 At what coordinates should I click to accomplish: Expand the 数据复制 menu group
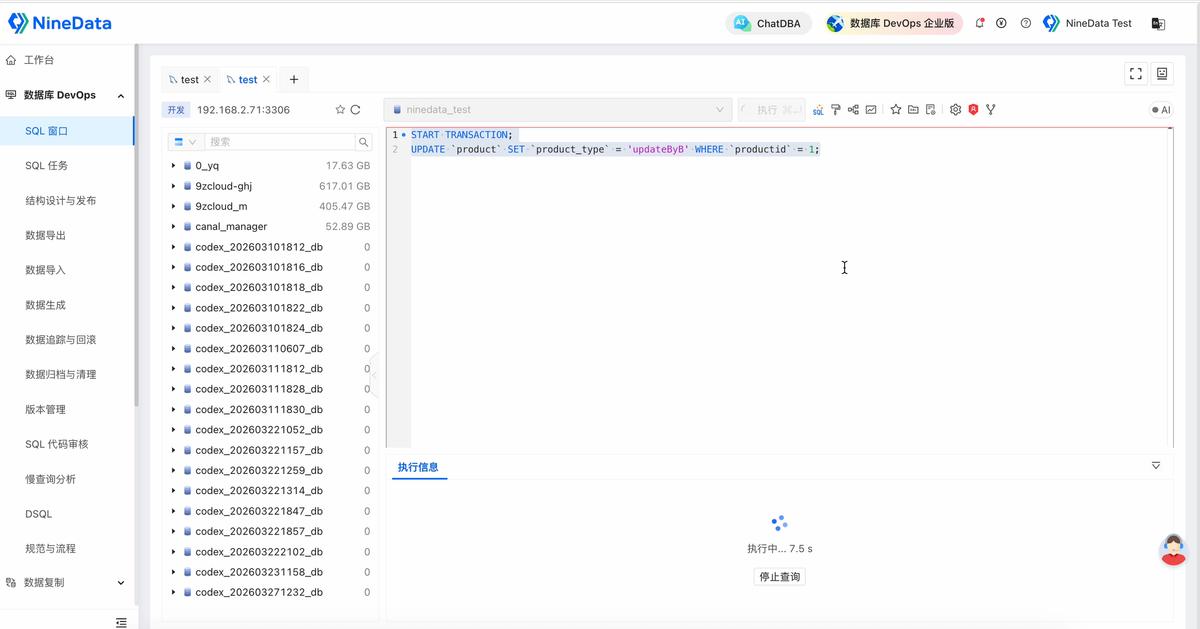tap(121, 583)
